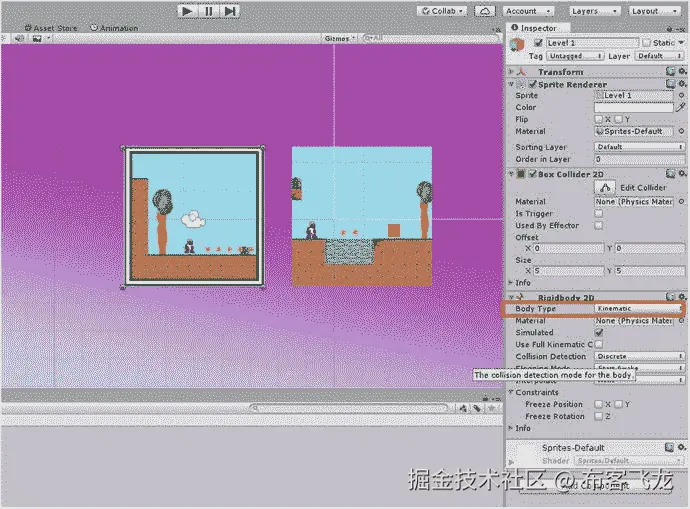Open the Collab dropdown
This screenshot has width=690, height=509.
point(442,11)
